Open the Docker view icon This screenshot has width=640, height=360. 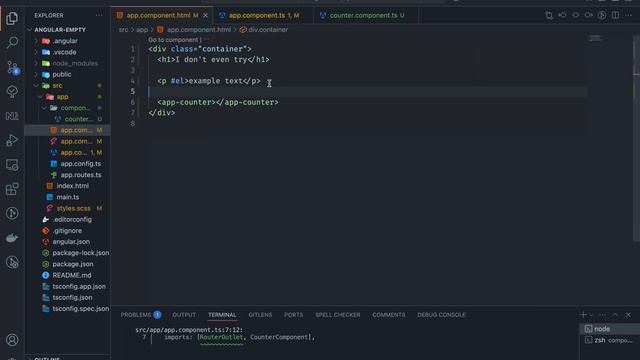coord(12,238)
